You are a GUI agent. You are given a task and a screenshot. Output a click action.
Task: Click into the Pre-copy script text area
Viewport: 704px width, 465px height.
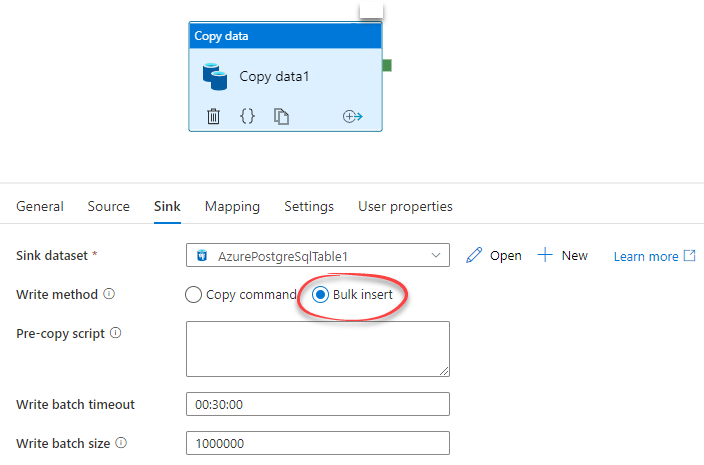318,349
